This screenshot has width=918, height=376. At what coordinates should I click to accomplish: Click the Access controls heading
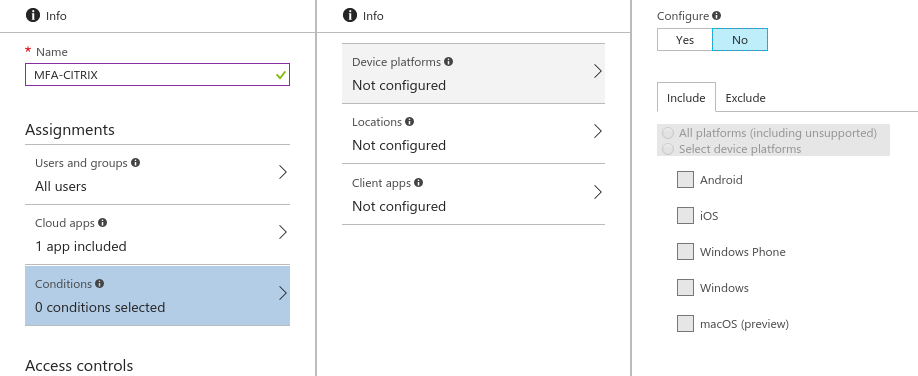pos(79,365)
